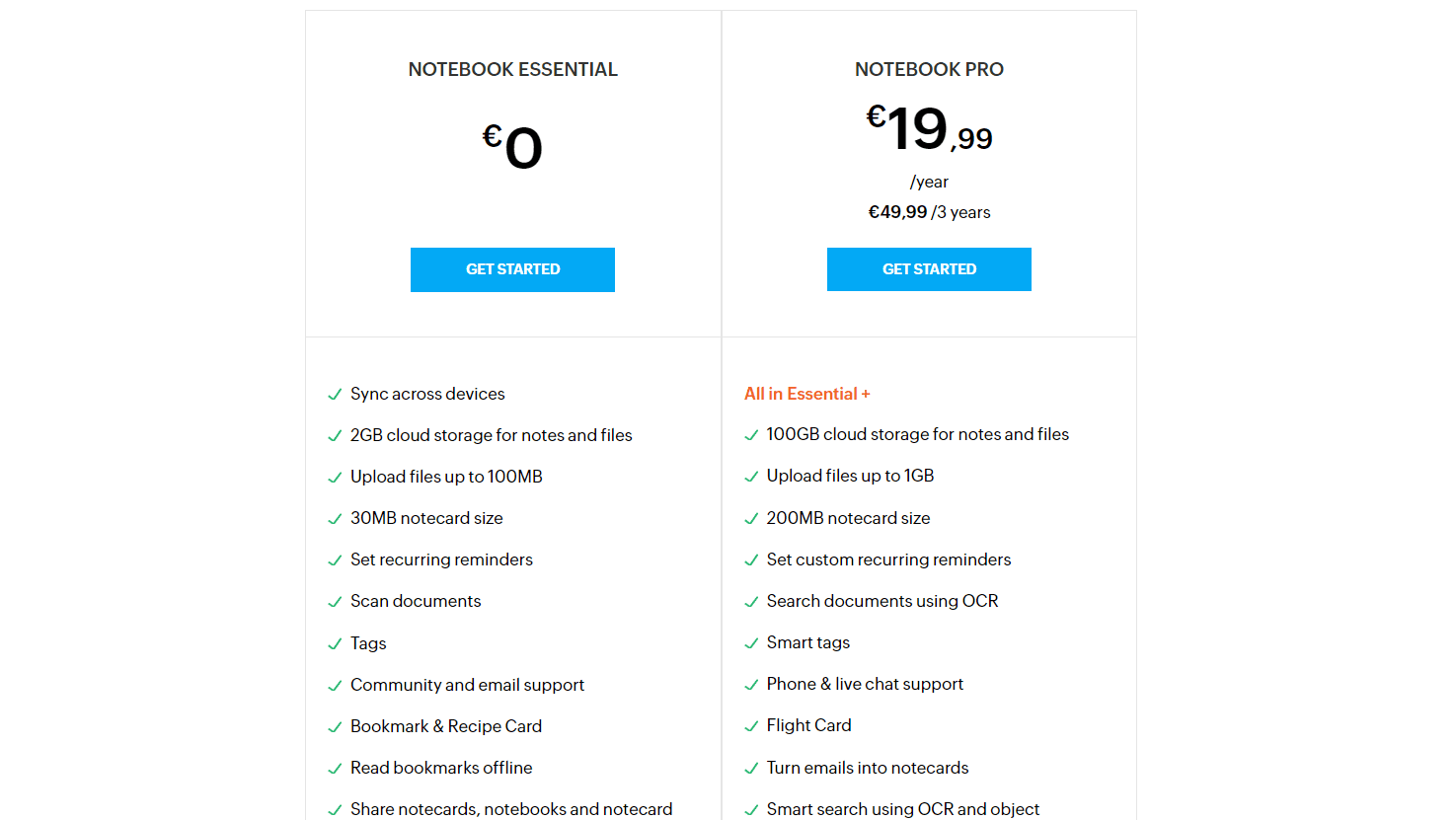Select the €19,99 yearly price
This screenshot has width=1456, height=820.
929,129
